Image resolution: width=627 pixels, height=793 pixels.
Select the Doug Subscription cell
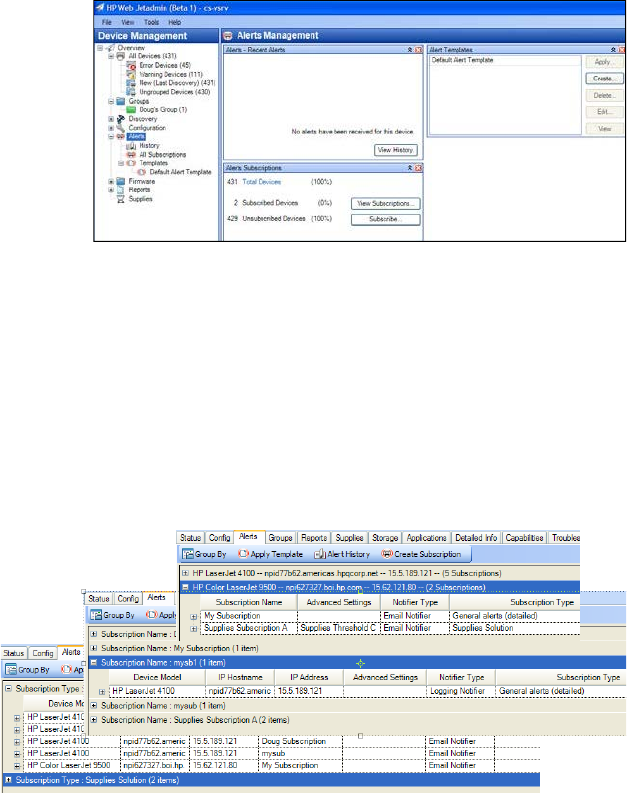[x=300, y=741]
